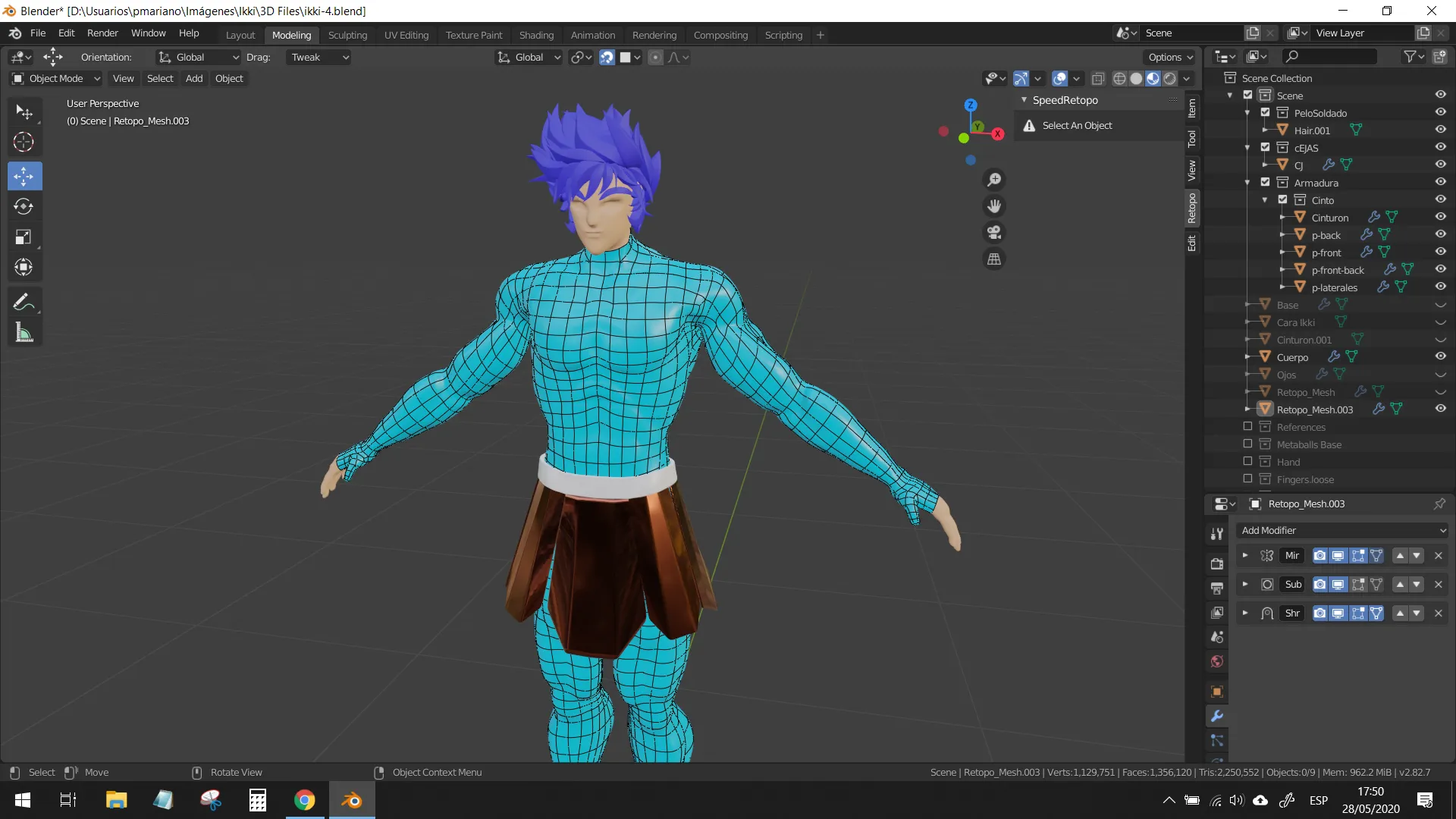Open the Drag Tweak dropdown
Screen dimensions: 1456x819
tap(318, 58)
